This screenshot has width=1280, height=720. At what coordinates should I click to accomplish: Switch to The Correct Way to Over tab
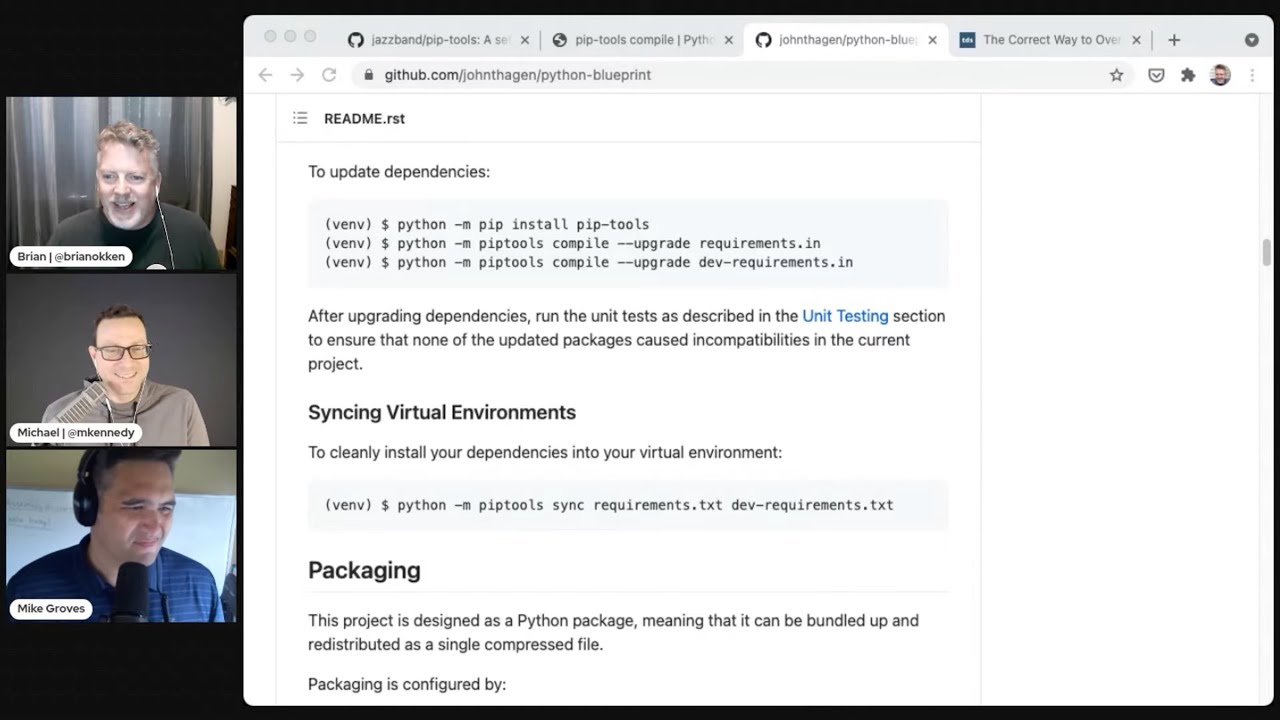click(1040, 40)
